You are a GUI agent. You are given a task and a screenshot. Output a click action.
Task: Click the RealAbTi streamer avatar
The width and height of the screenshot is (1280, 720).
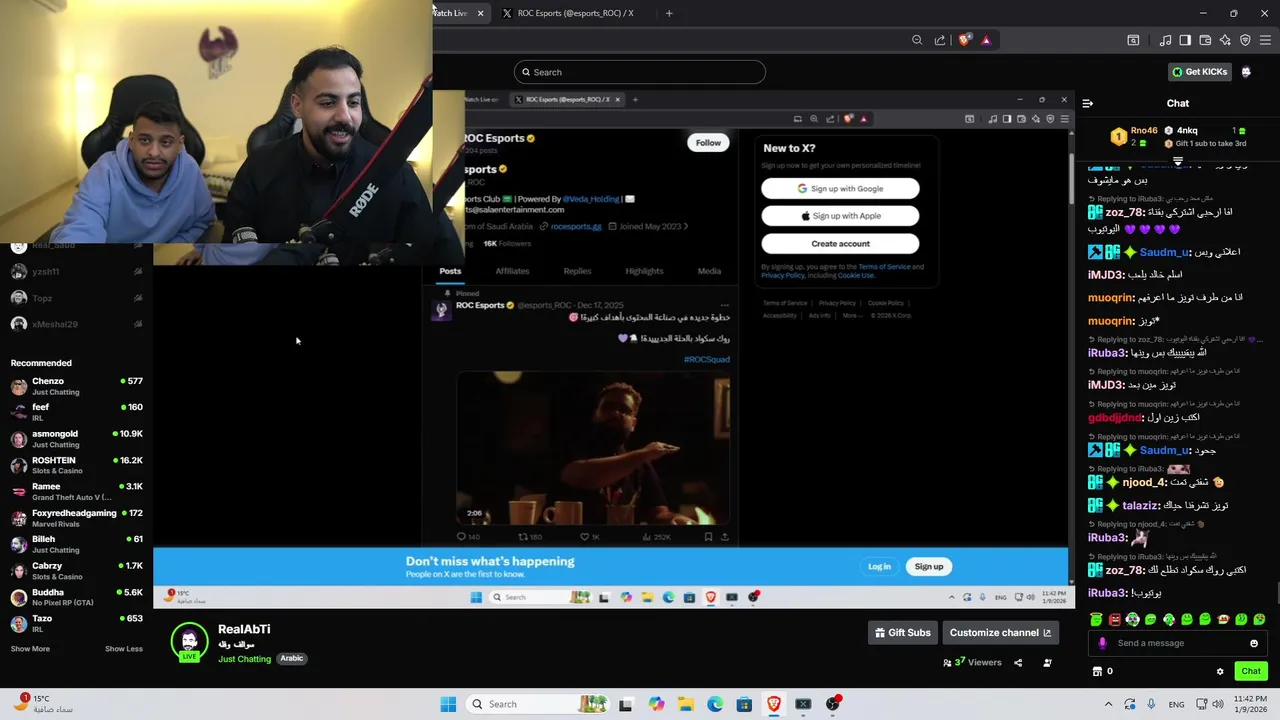click(x=189, y=642)
